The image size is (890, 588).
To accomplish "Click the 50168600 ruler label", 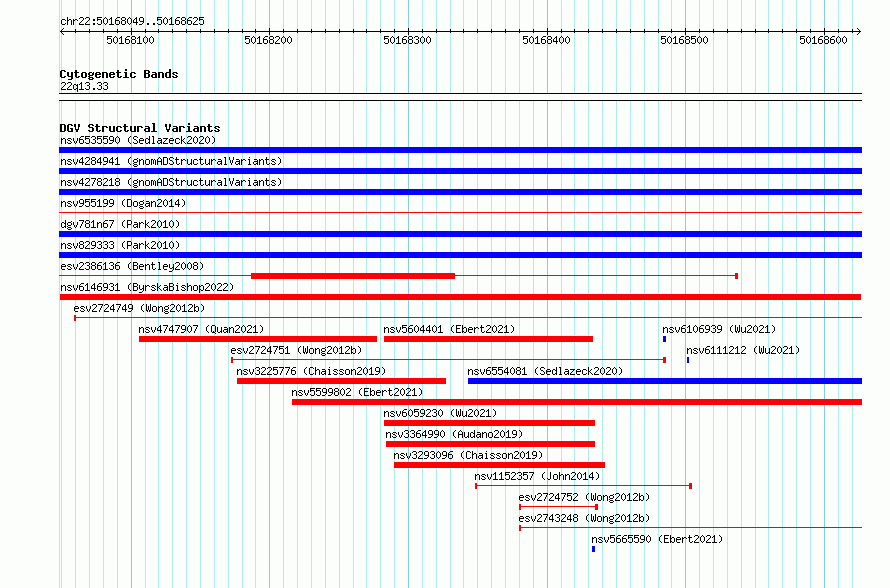I will [x=823, y=40].
